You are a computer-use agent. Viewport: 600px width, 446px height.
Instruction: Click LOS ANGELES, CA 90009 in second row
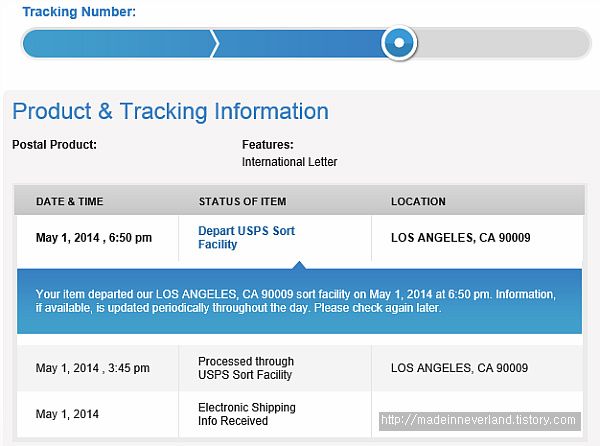tap(459, 368)
